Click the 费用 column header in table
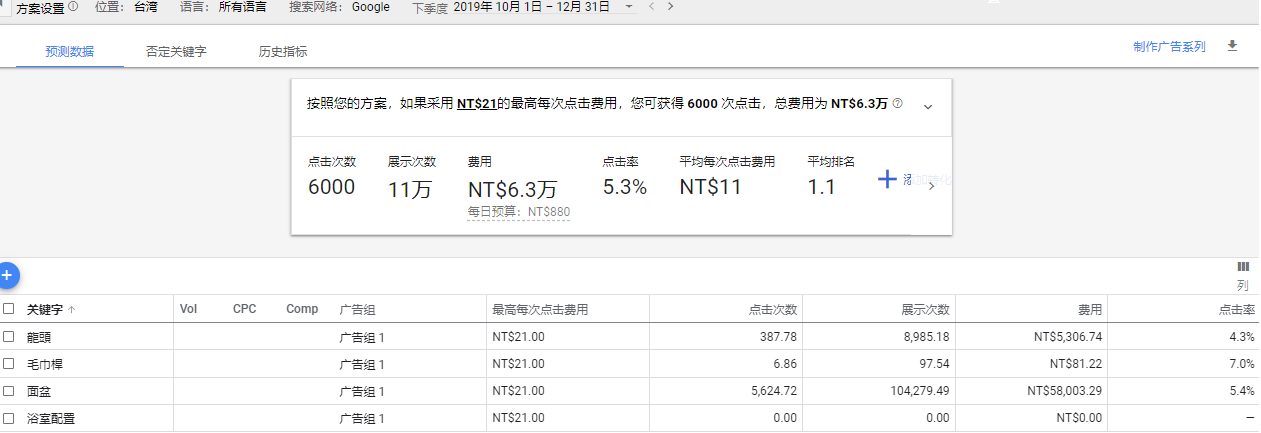 pos(1090,310)
